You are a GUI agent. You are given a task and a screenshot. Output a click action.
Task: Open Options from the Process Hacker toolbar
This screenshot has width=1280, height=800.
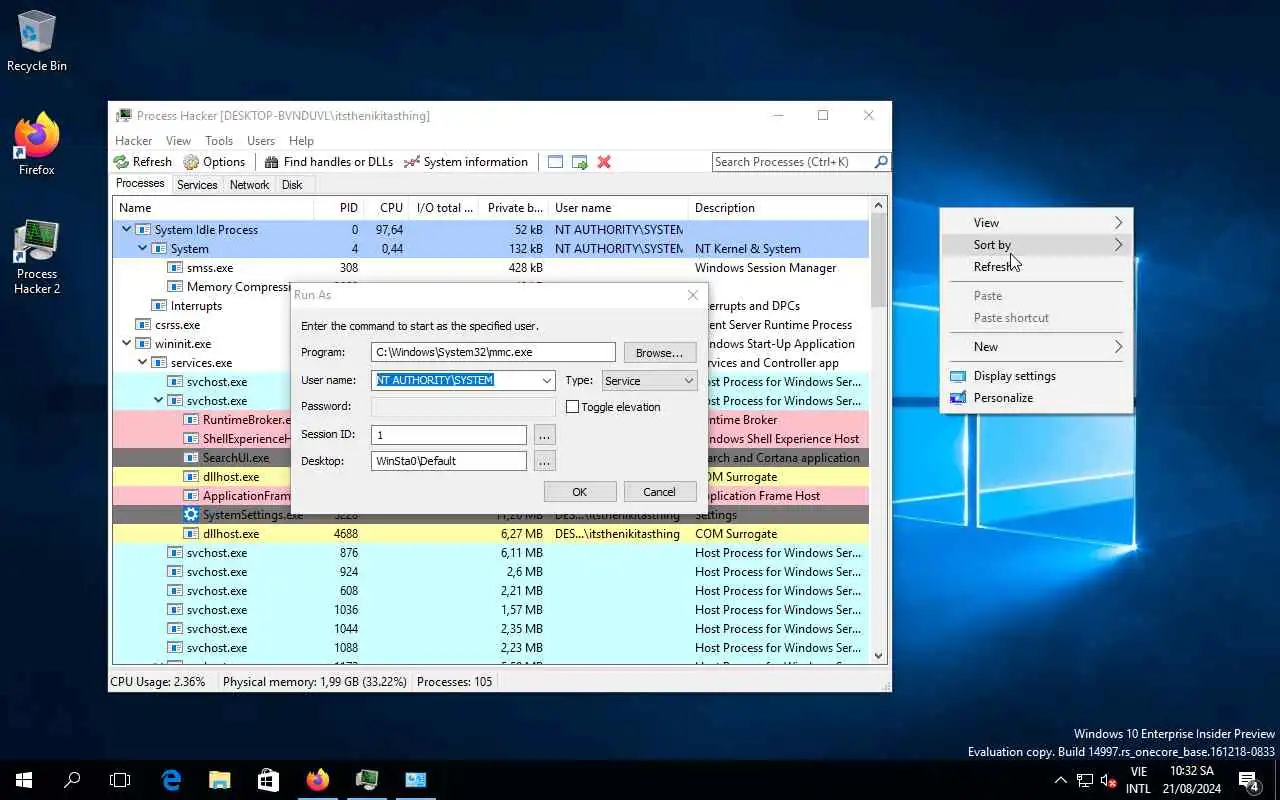point(214,162)
